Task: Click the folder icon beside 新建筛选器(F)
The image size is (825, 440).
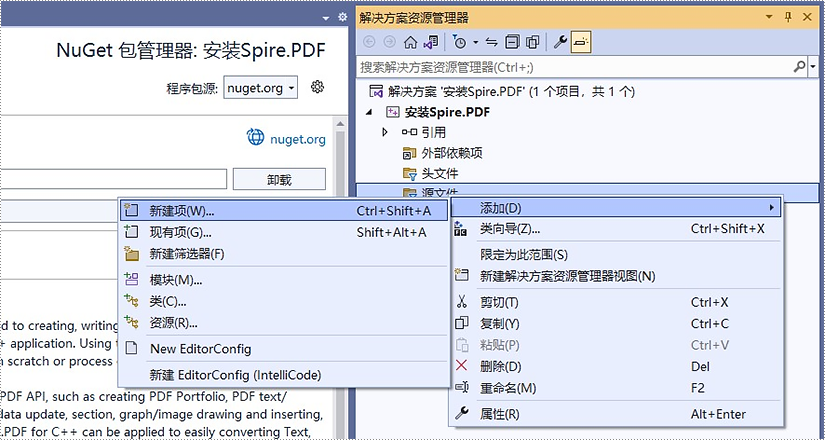Action: pyautogui.click(x=131, y=253)
